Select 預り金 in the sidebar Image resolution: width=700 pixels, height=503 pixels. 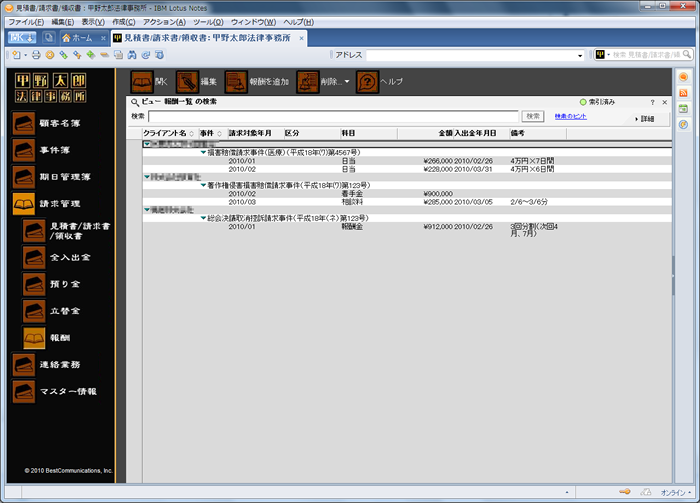pyautogui.click(x=52, y=284)
